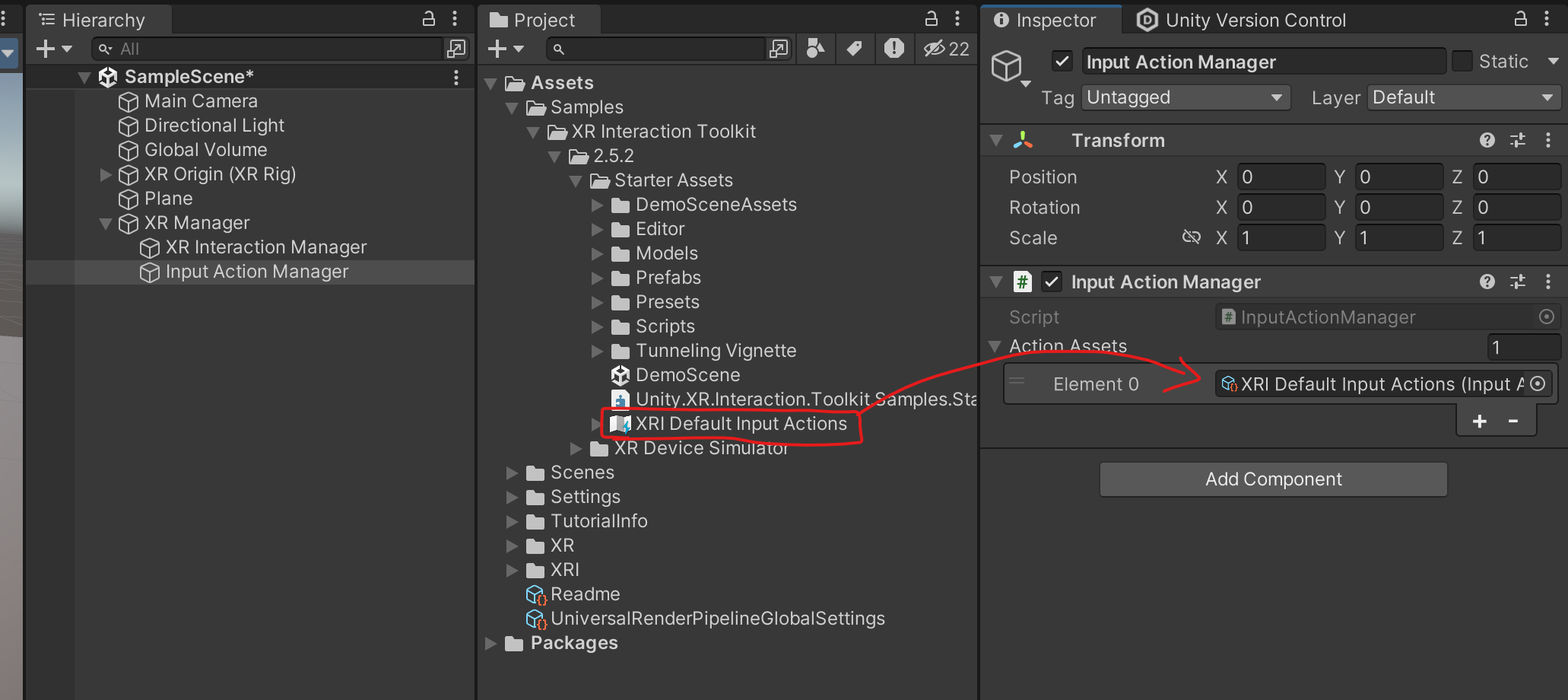Open SampleScene options menu
The height and width of the screenshot is (700, 1568).
click(x=456, y=77)
